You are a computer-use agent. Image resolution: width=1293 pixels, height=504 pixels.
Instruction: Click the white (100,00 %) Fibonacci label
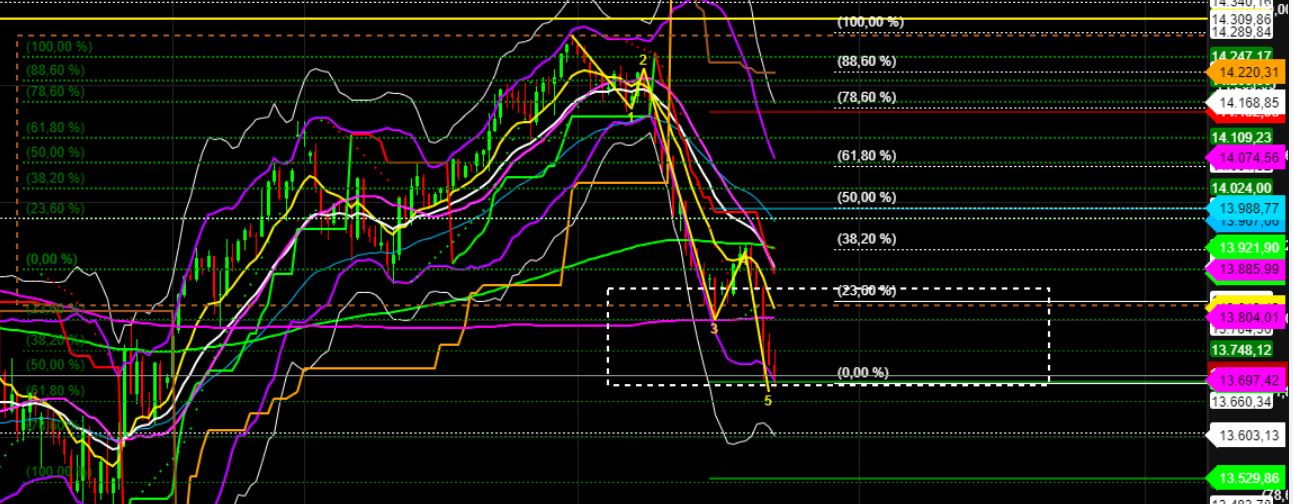click(870, 21)
